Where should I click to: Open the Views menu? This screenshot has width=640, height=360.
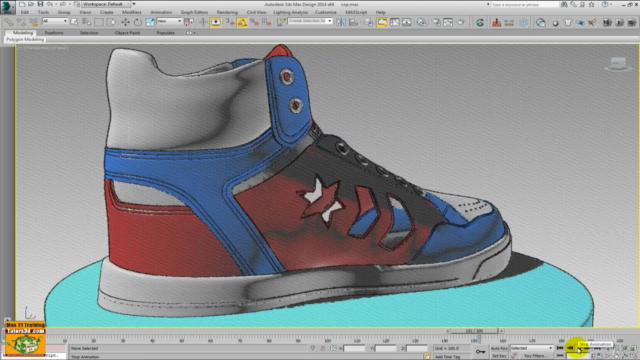coord(85,12)
